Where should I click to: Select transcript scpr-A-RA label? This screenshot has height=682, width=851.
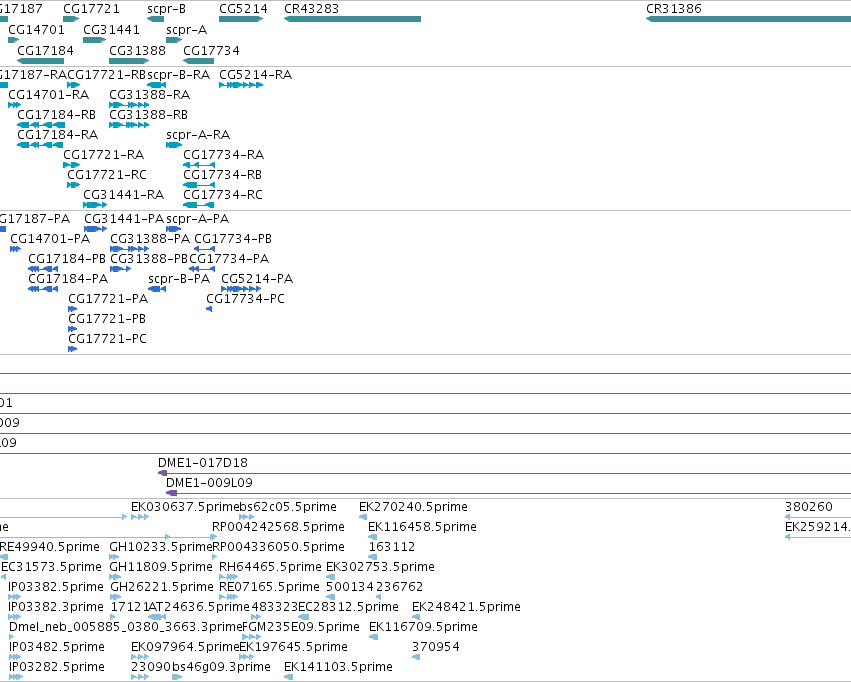[198, 135]
